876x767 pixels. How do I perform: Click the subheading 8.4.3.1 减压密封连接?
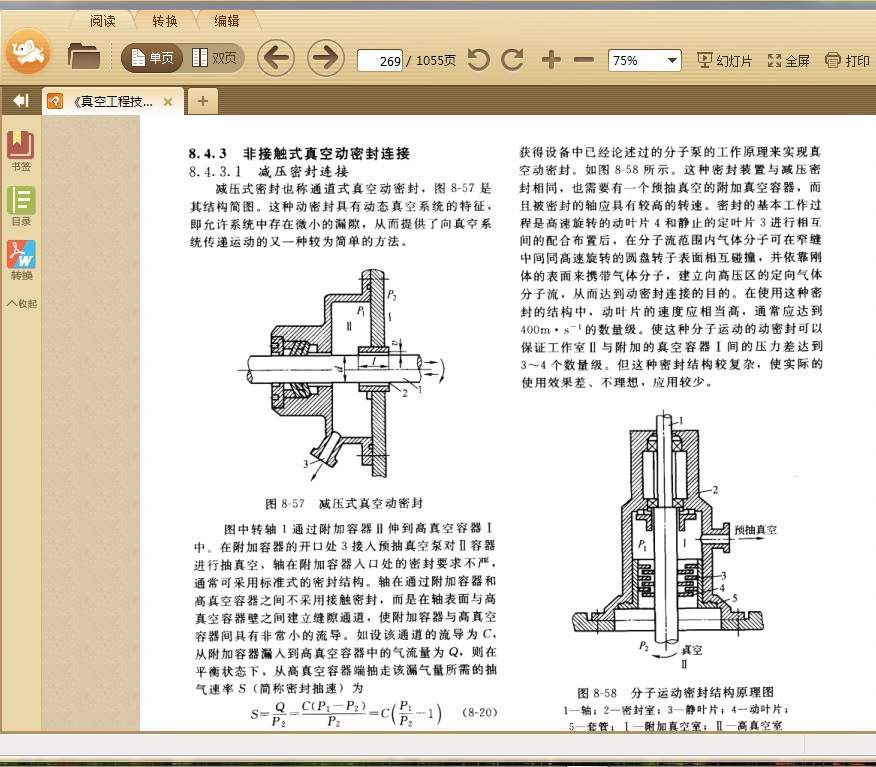click(x=268, y=171)
